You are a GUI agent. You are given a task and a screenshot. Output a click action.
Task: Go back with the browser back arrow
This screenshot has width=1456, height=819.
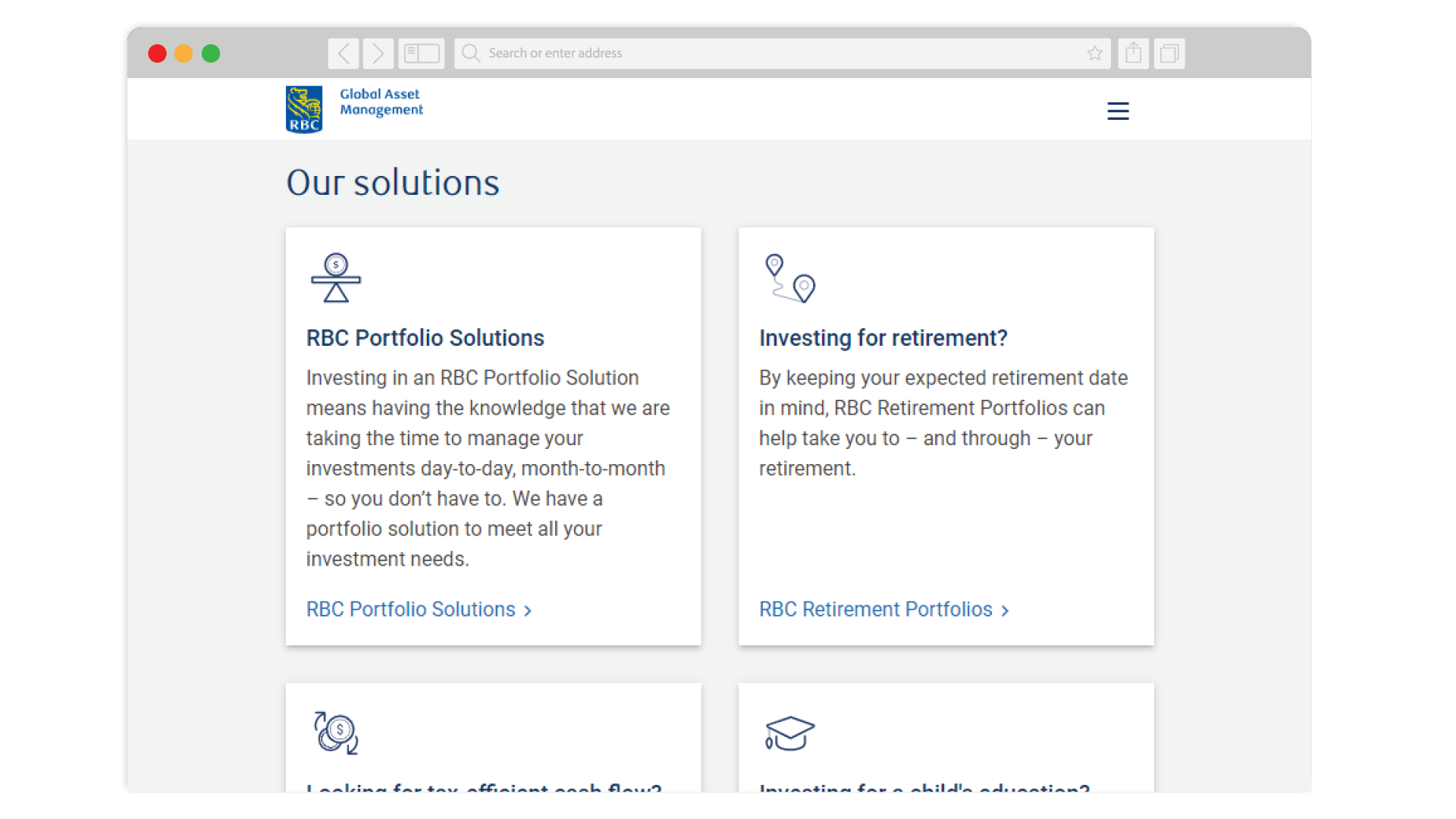click(344, 53)
